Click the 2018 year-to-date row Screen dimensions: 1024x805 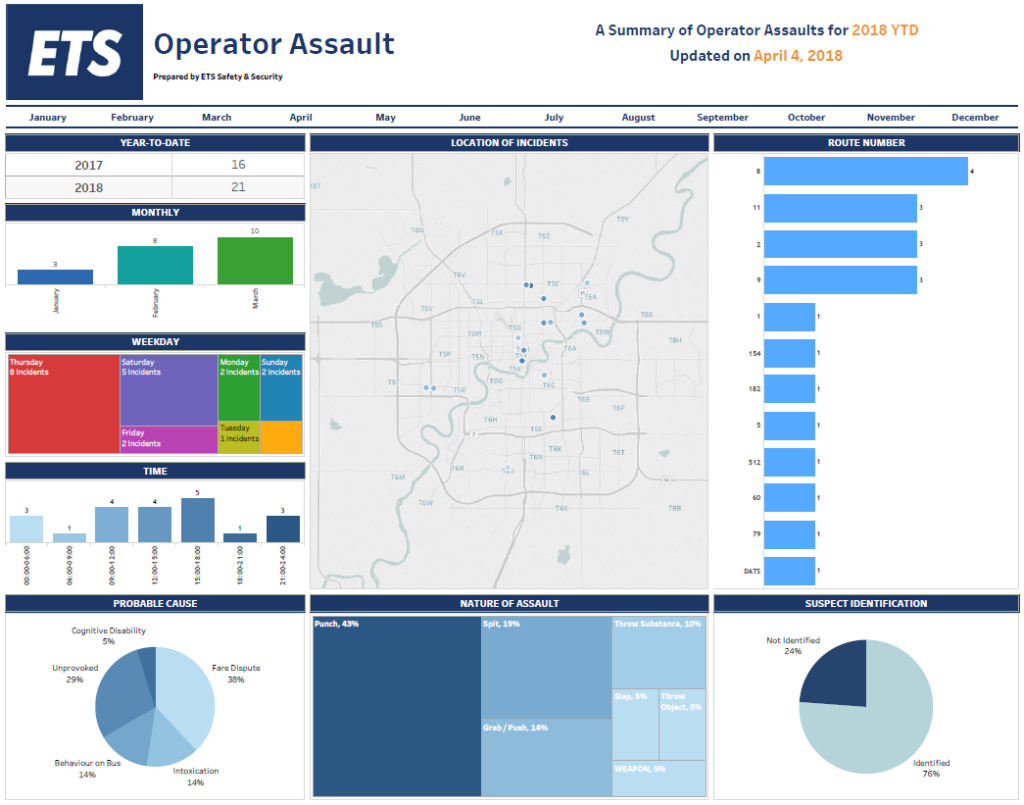(154, 187)
